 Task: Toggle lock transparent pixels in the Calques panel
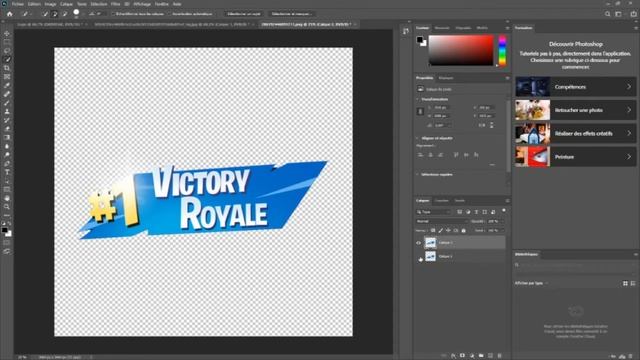433,231
